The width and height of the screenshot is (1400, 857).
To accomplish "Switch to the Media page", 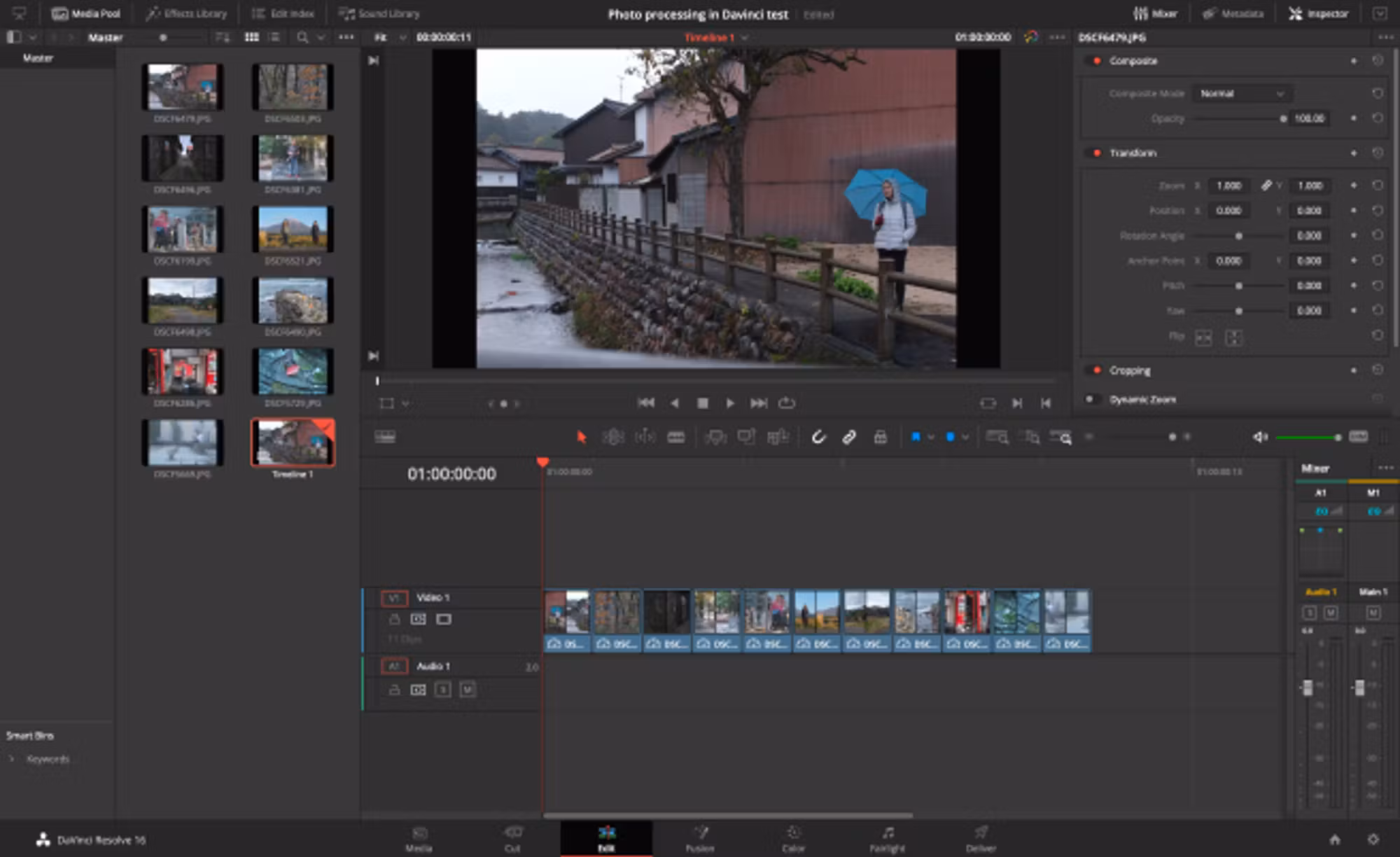I will click(x=419, y=839).
